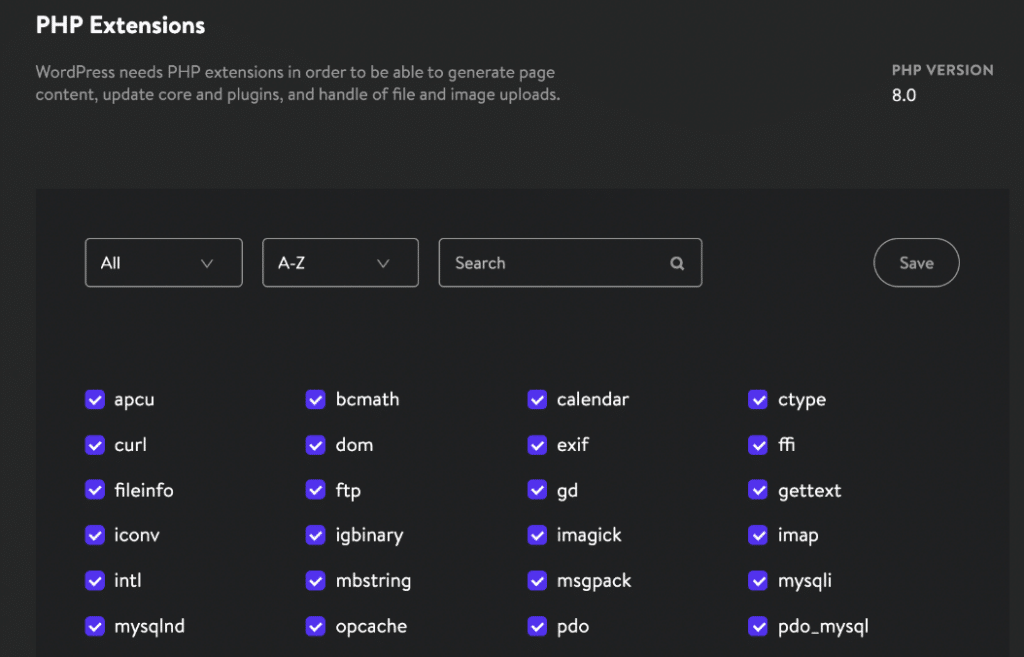1024x657 pixels.
Task: Uncheck the ffi extension
Action: click(758, 445)
